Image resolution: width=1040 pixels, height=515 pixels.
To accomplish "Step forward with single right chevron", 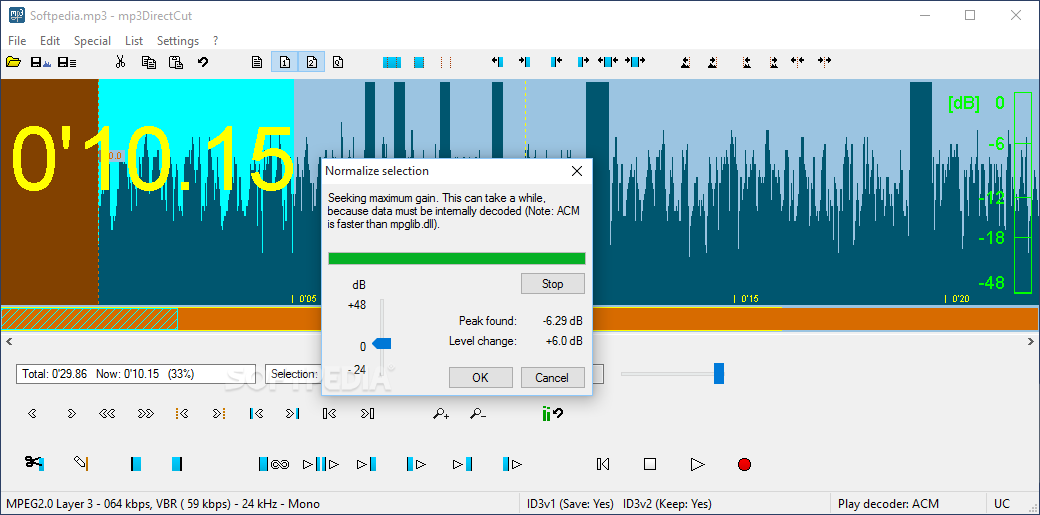I will coord(72,413).
